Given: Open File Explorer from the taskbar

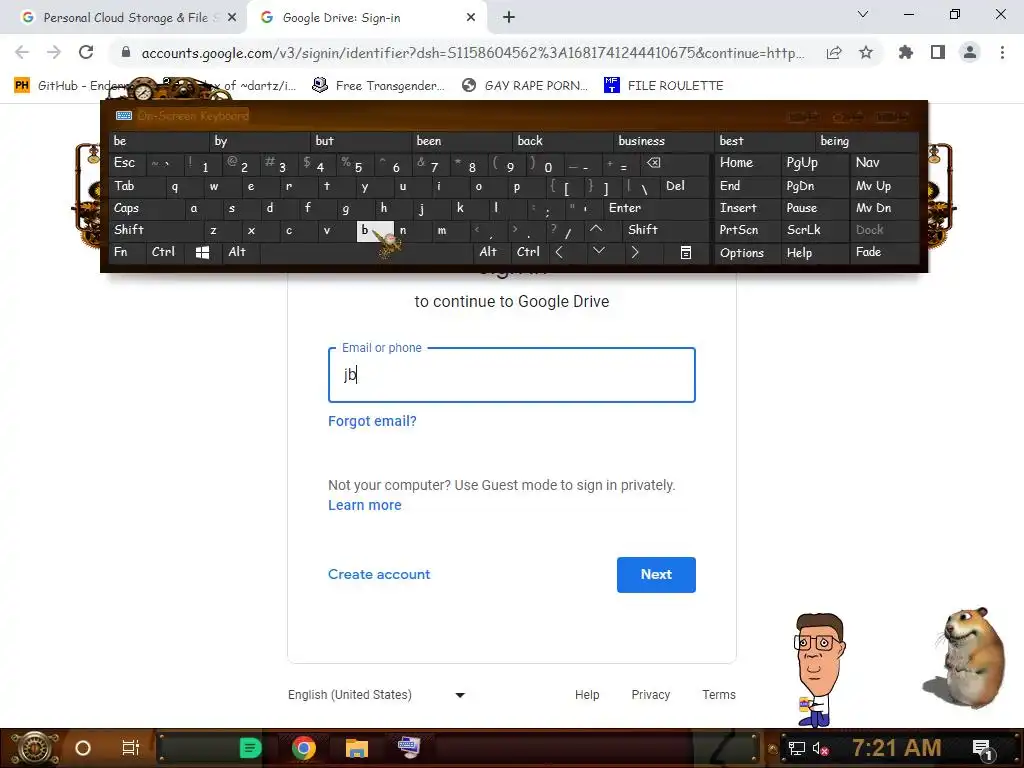Looking at the screenshot, I should pyautogui.click(x=357, y=748).
